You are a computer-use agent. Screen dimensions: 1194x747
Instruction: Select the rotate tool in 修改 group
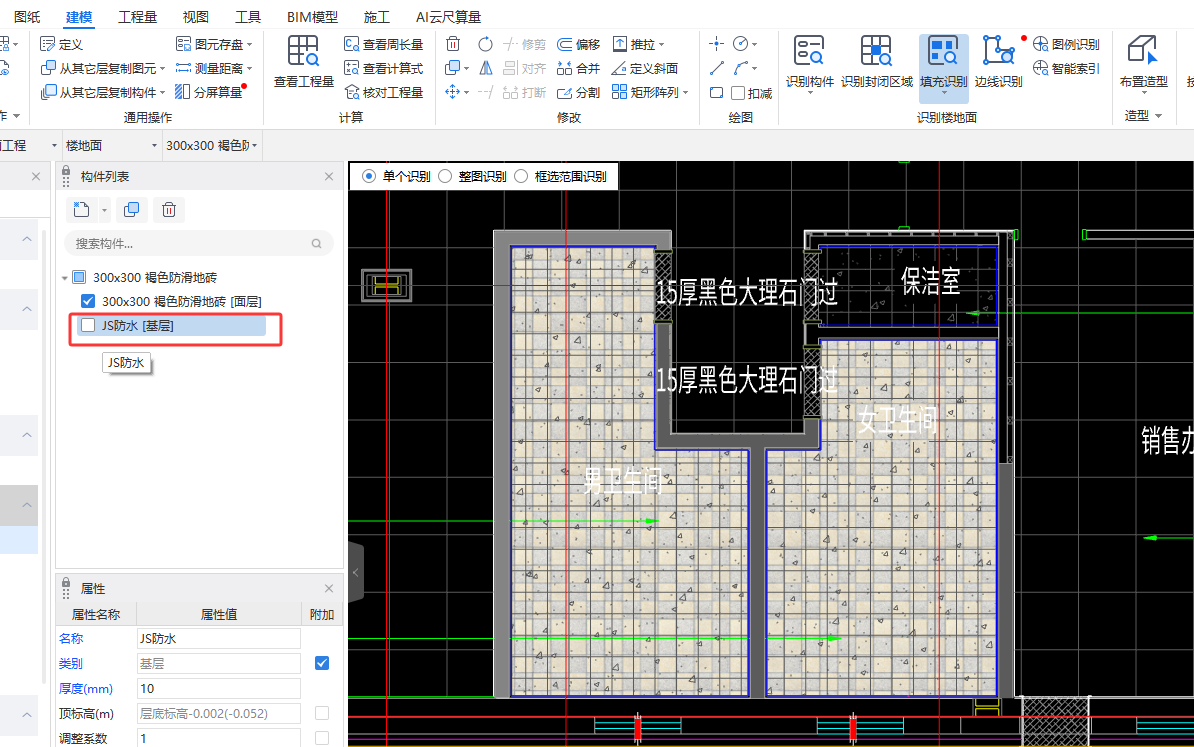pyautogui.click(x=485, y=43)
